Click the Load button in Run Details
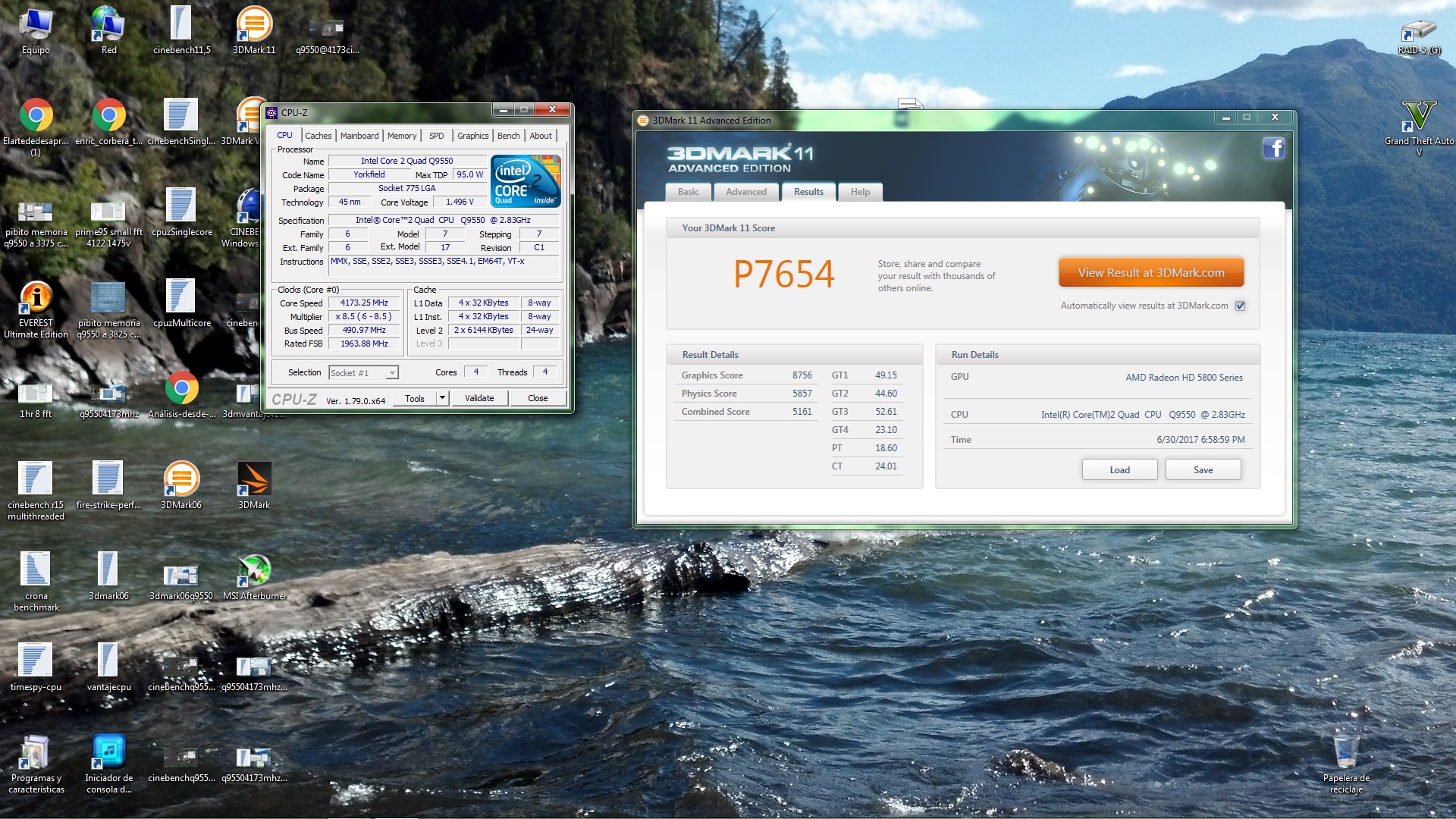The image size is (1456, 819). [1119, 470]
